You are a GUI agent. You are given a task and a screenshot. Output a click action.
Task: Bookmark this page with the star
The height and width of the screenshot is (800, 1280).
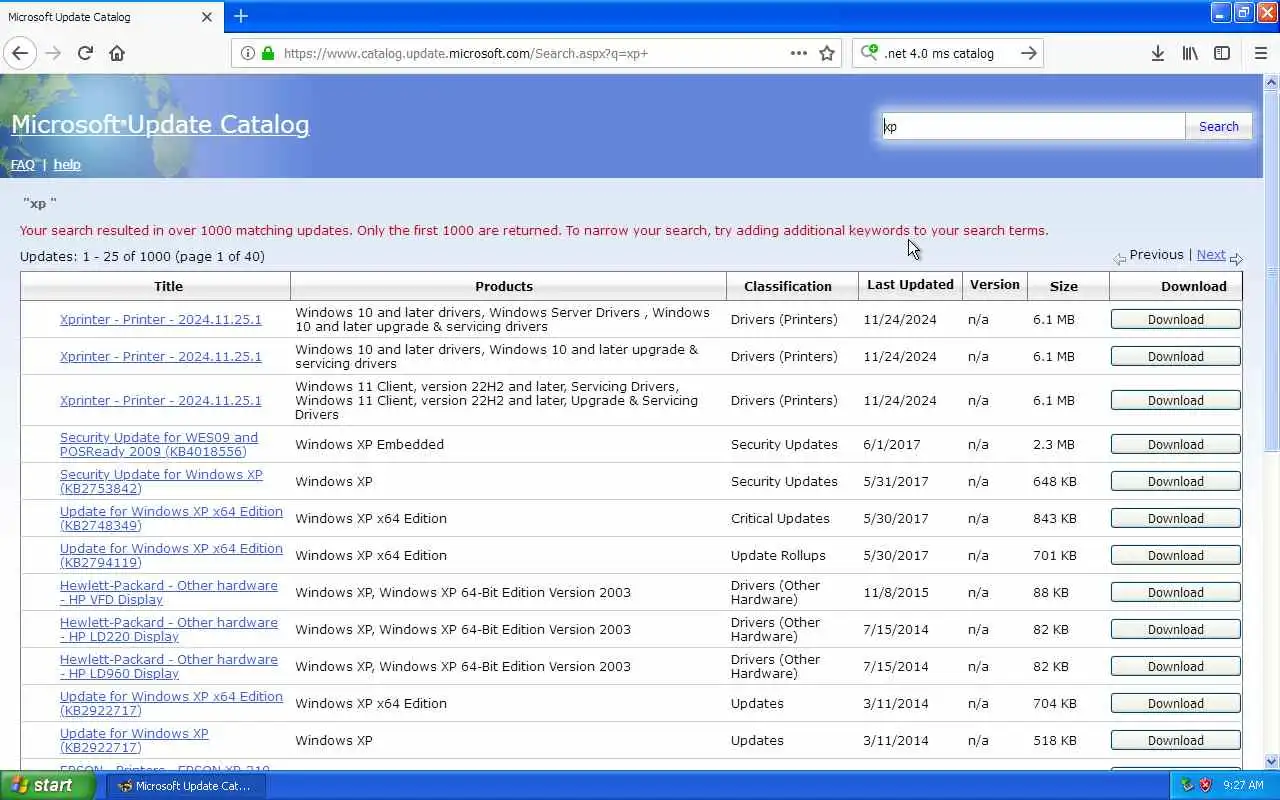coord(827,53)
